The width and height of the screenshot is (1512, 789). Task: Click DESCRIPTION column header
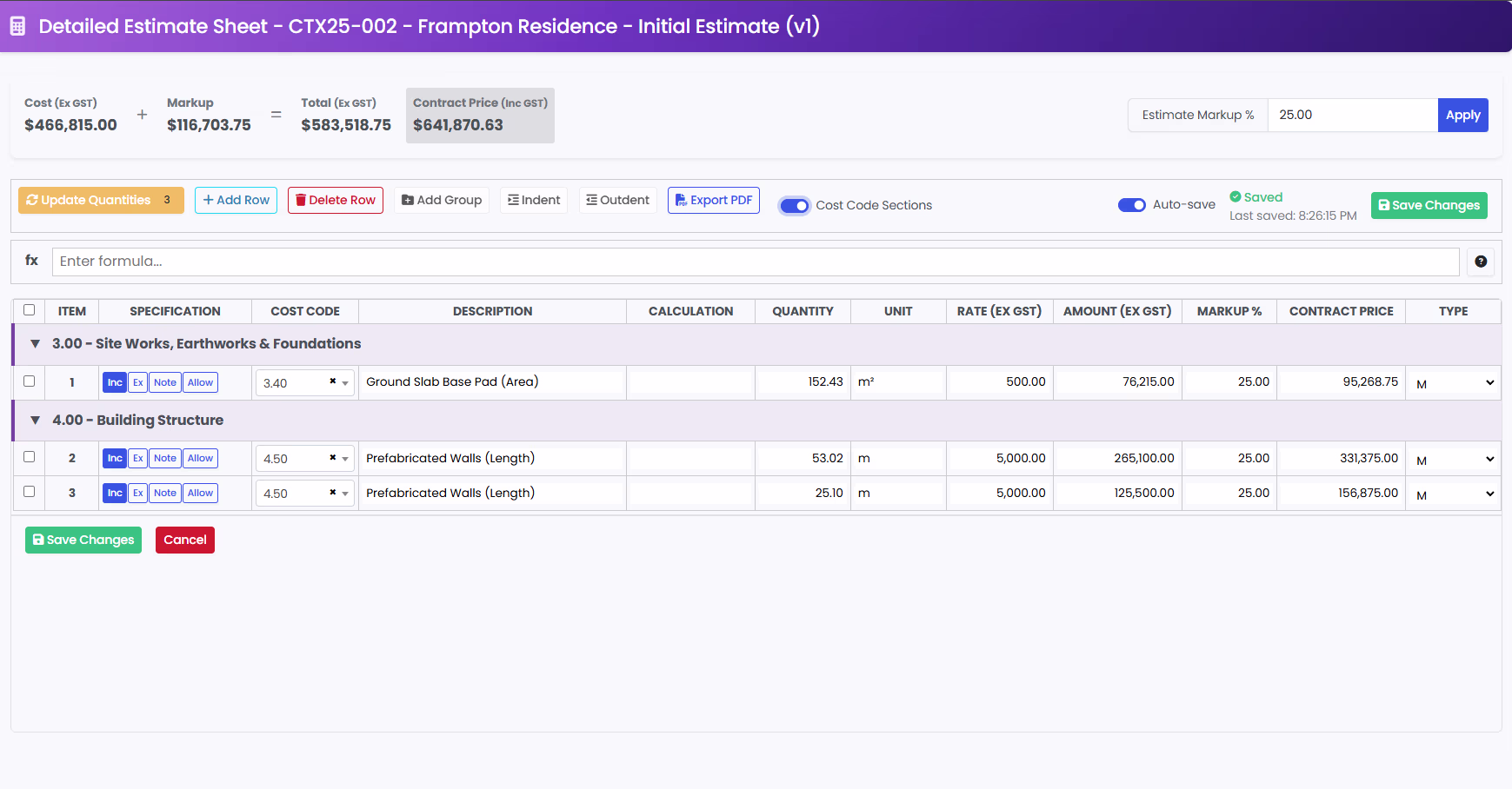point(492,311)
